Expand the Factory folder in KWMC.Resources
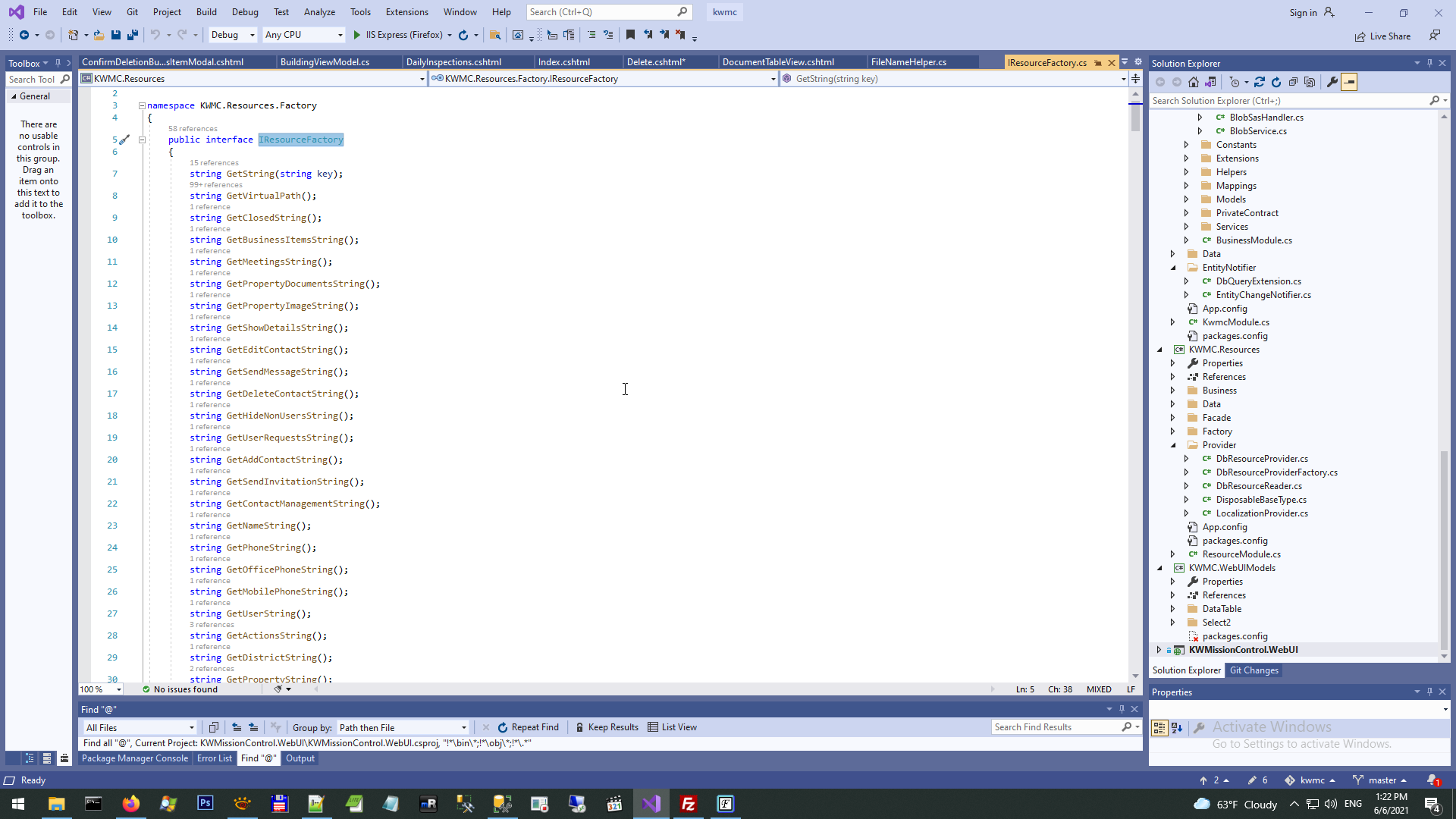The image size is (1456, 819). coord(1173,431)
